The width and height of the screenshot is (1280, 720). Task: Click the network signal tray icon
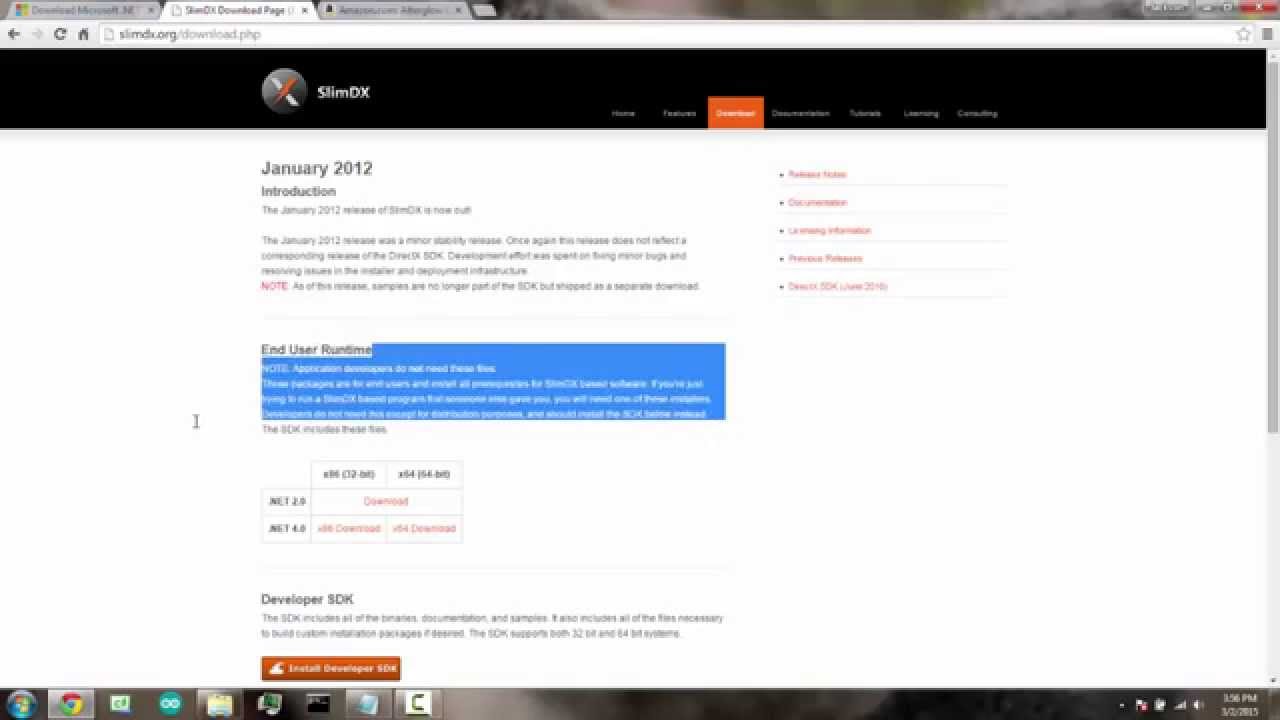pos(1181,705)
